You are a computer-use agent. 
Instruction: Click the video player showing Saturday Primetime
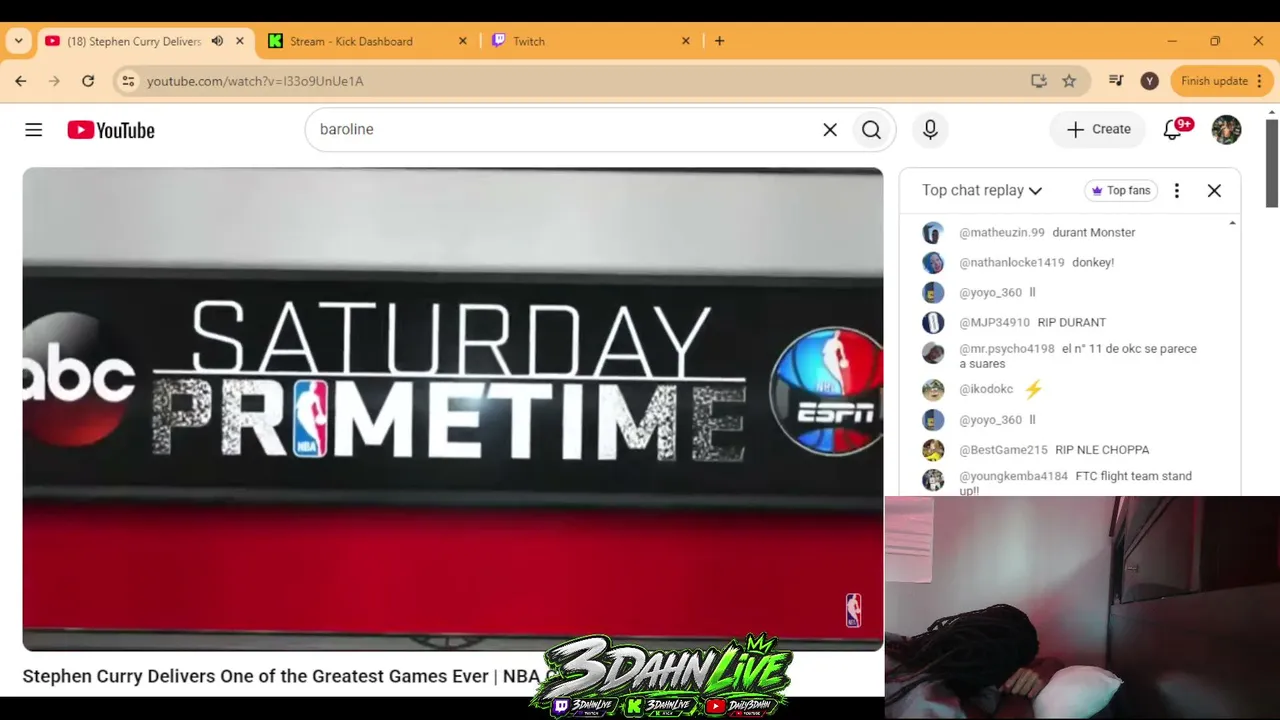pyautogui.click(x=453, y=409)
